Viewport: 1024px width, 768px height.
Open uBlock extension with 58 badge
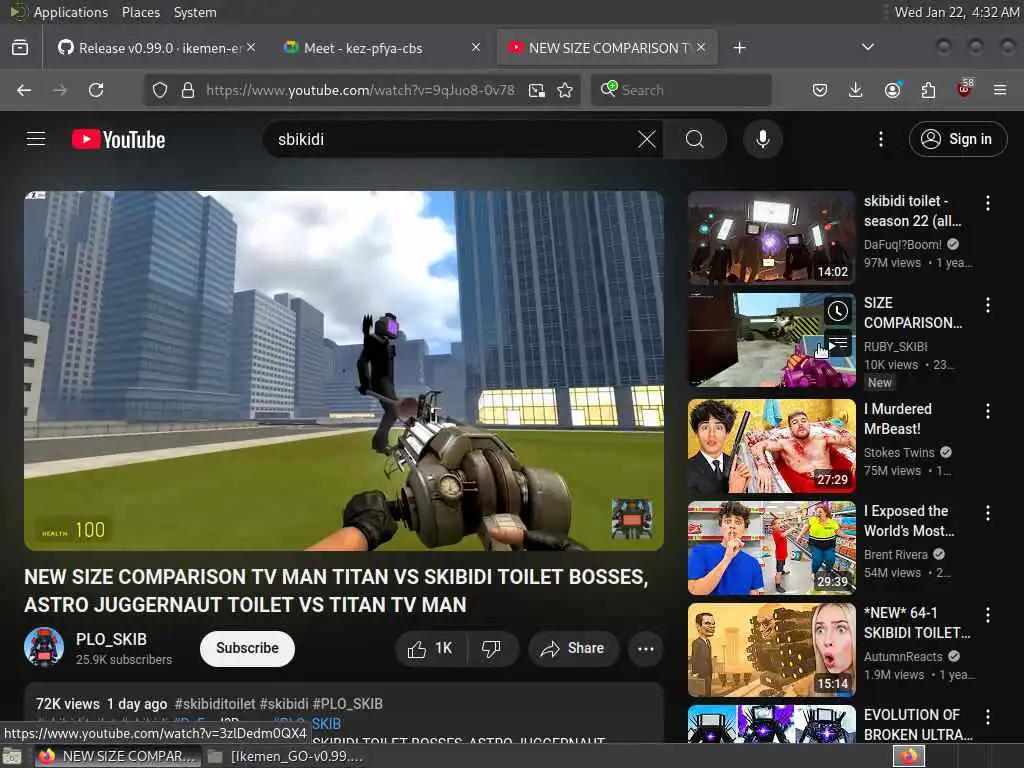point(964,89)
